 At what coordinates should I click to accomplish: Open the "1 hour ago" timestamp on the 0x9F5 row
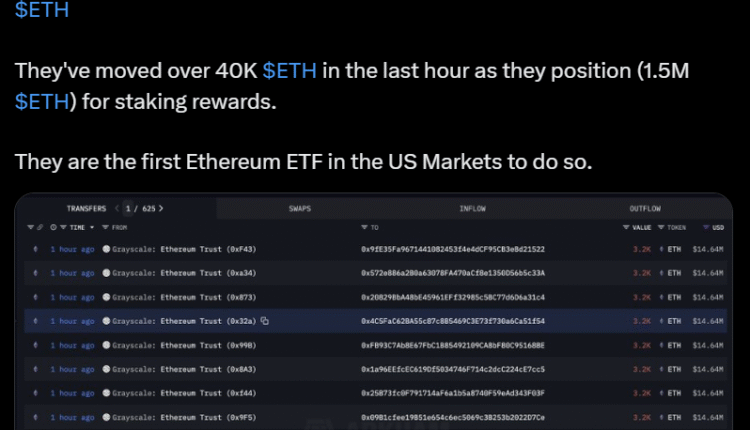point(72,417)
